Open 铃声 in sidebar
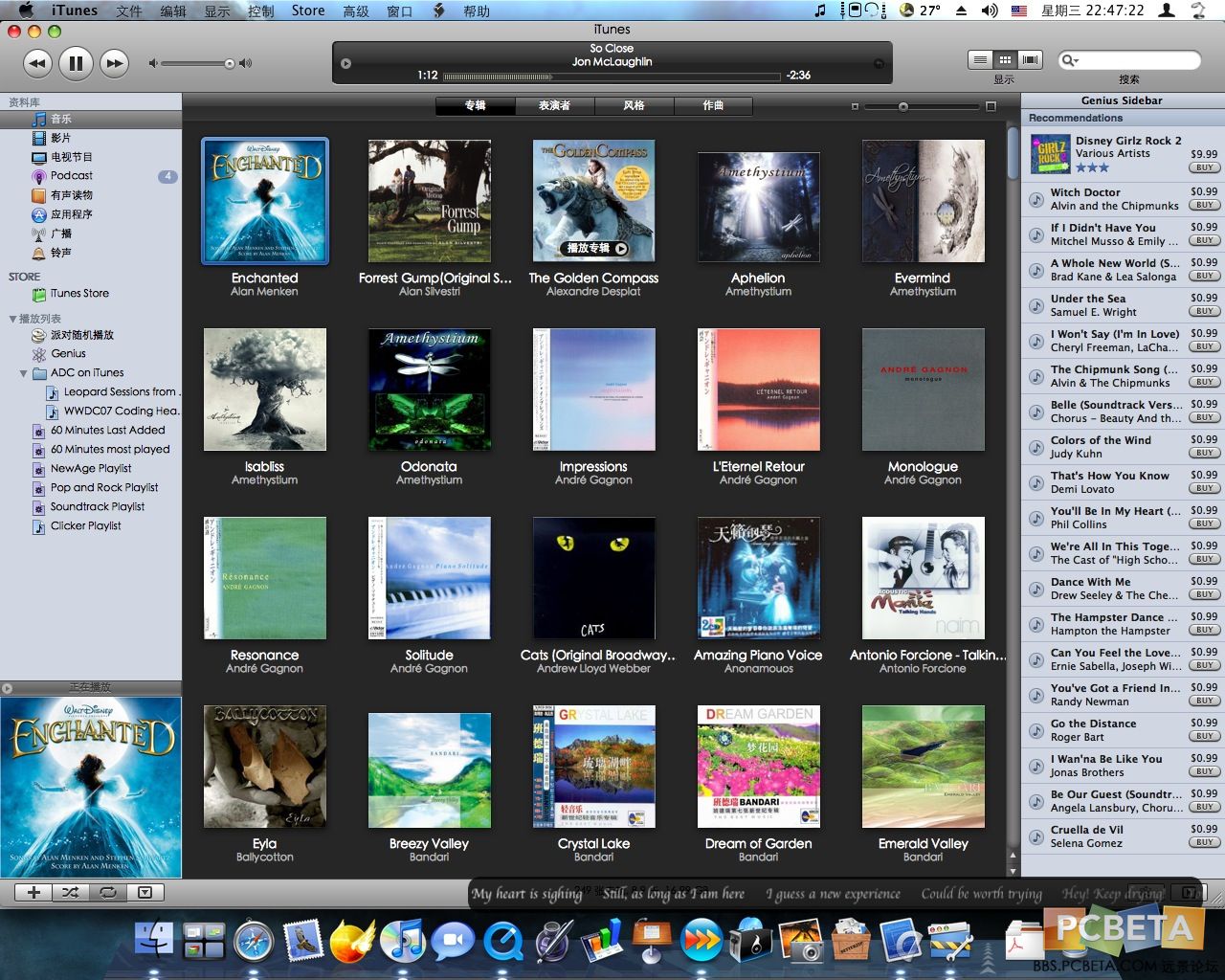The width and height of the screenshot is (1225, 980). 91,253
